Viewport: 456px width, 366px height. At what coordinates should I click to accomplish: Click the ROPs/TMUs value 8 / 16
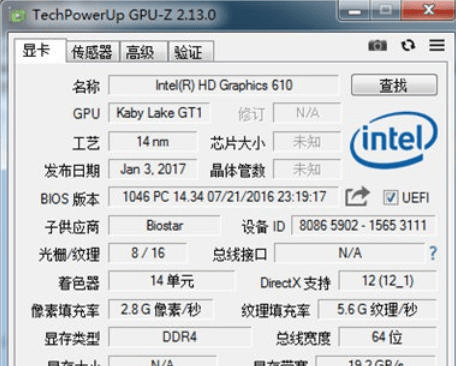(148, 253)
